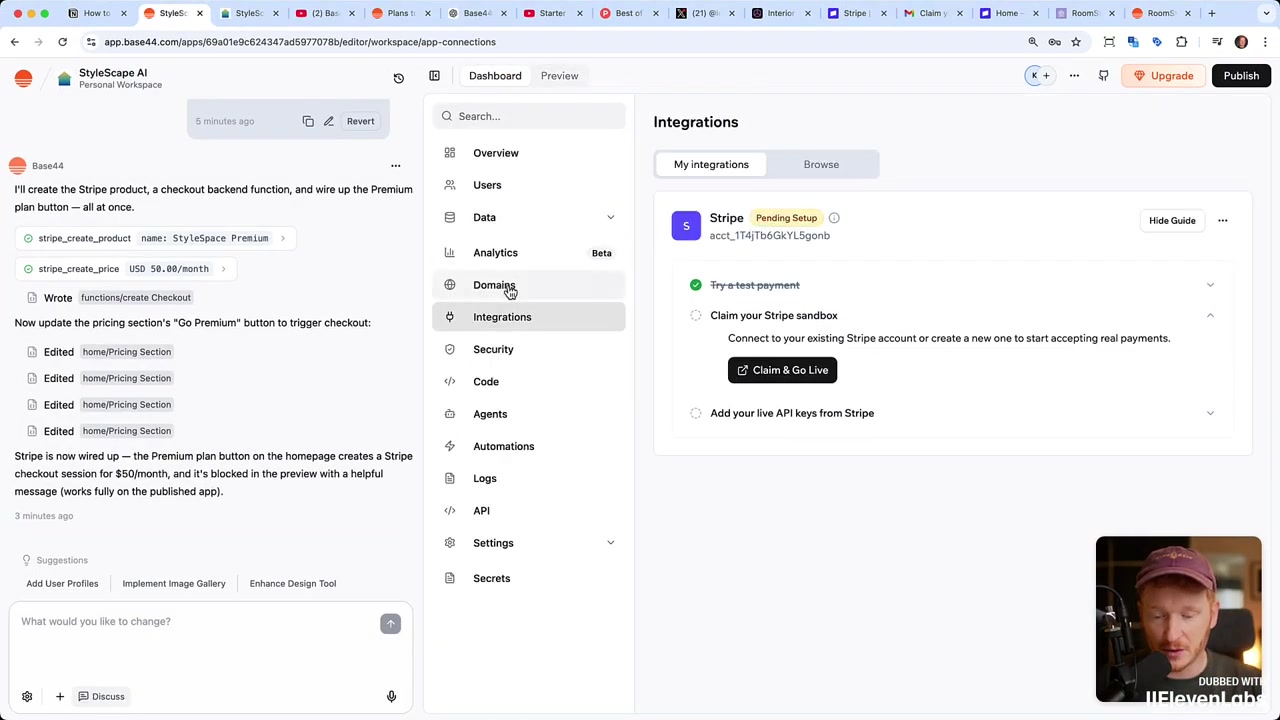Toggle sidebar panel layout icon
Image resolution: width=1280 pixels, height=720 pixels.
click(x=434, y=76)
